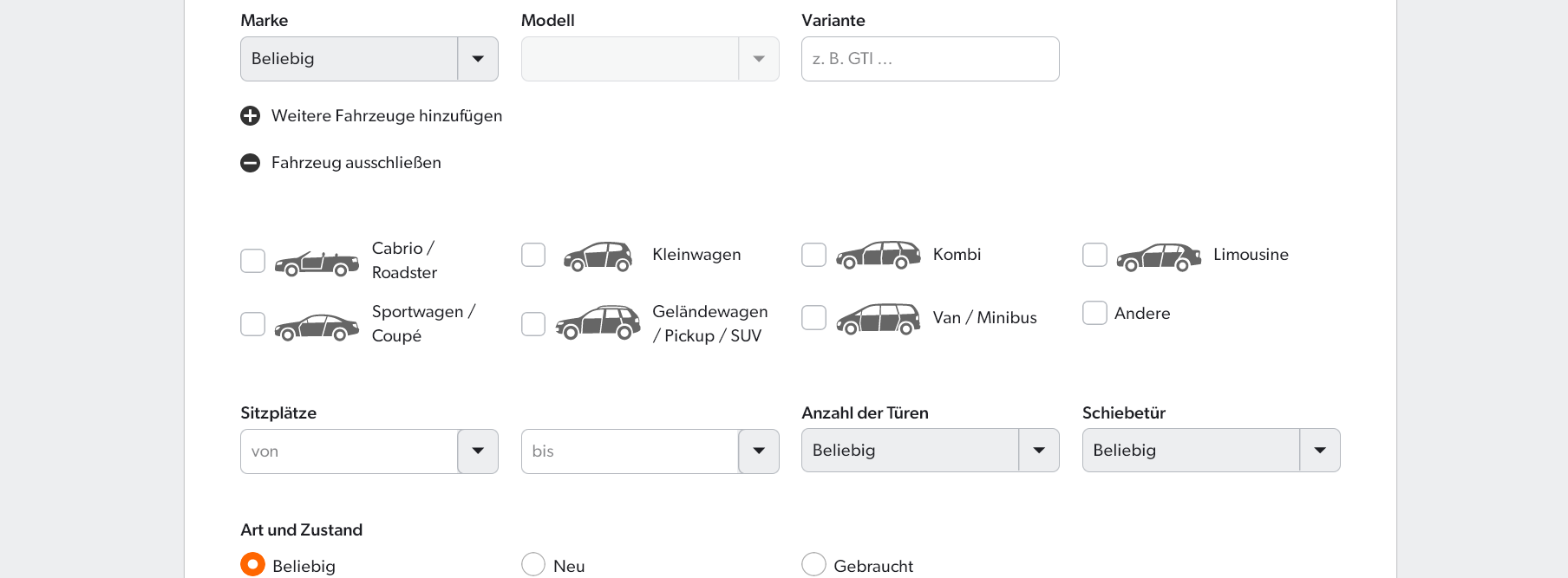Click the Cabrio / Roadster car icon

tap(317, 263)
